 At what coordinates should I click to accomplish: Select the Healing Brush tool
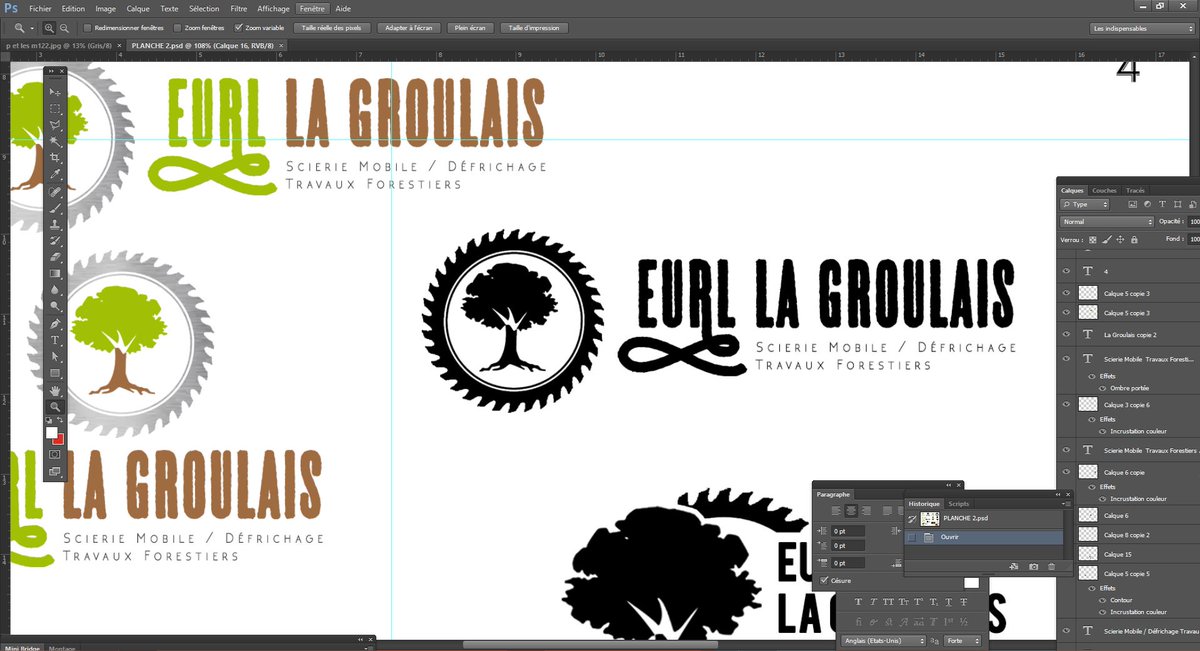tap(55, 192)
